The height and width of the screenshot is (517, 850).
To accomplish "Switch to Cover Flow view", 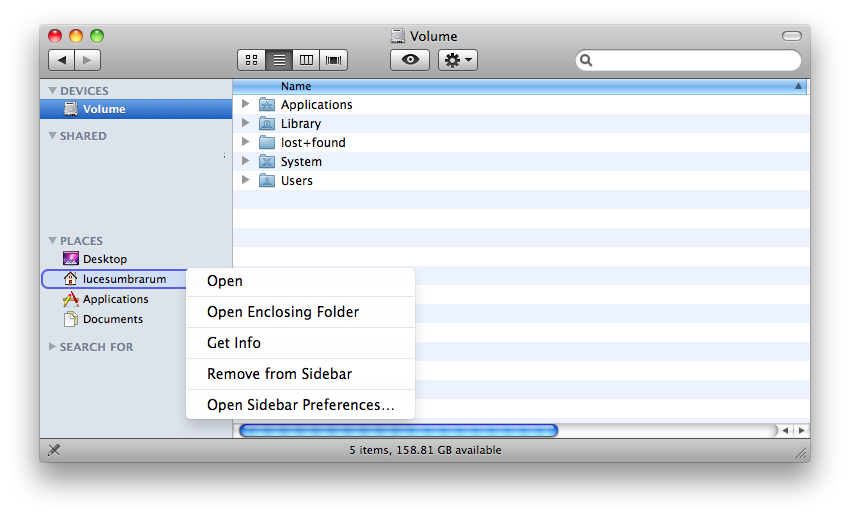I will [x=333, y=60].
